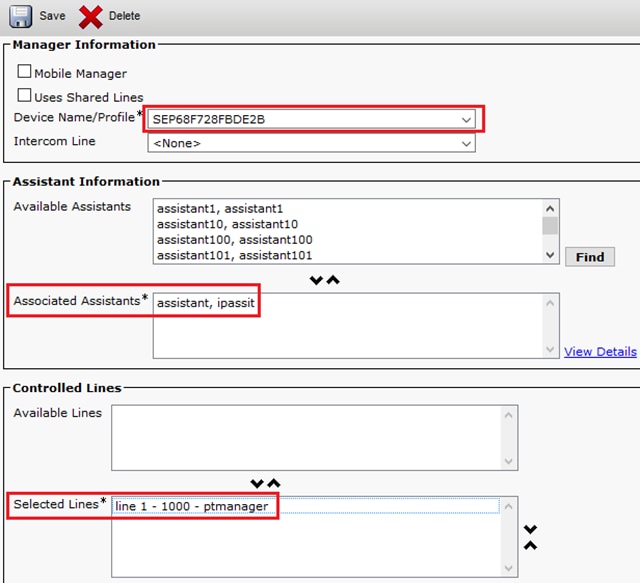Click Selected Lines scrollbar up arrow
Image resolution: width=640 pixels, height=583 pixels.
pos(509,507)
